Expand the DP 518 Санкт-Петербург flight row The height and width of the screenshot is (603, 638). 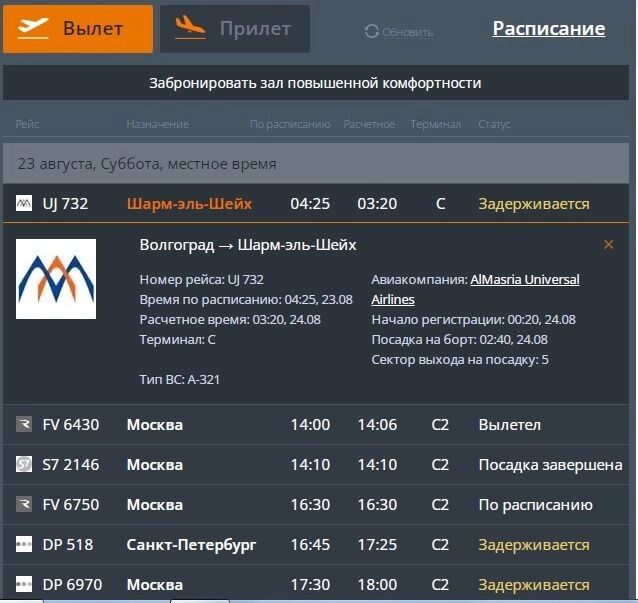[191, 545]
